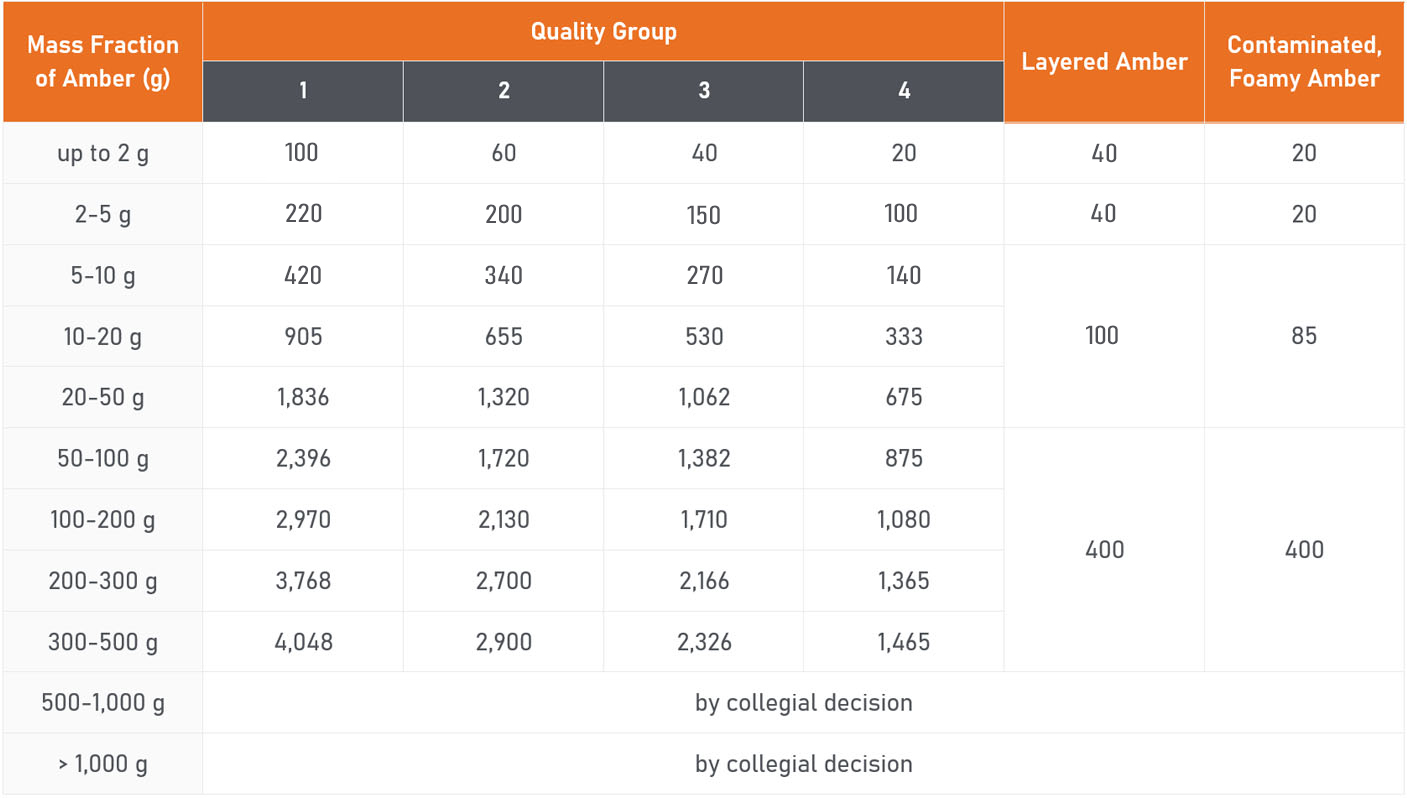Select the cell showing 333
Viewport: 1409px width, 798px height.
click(904, 337)
